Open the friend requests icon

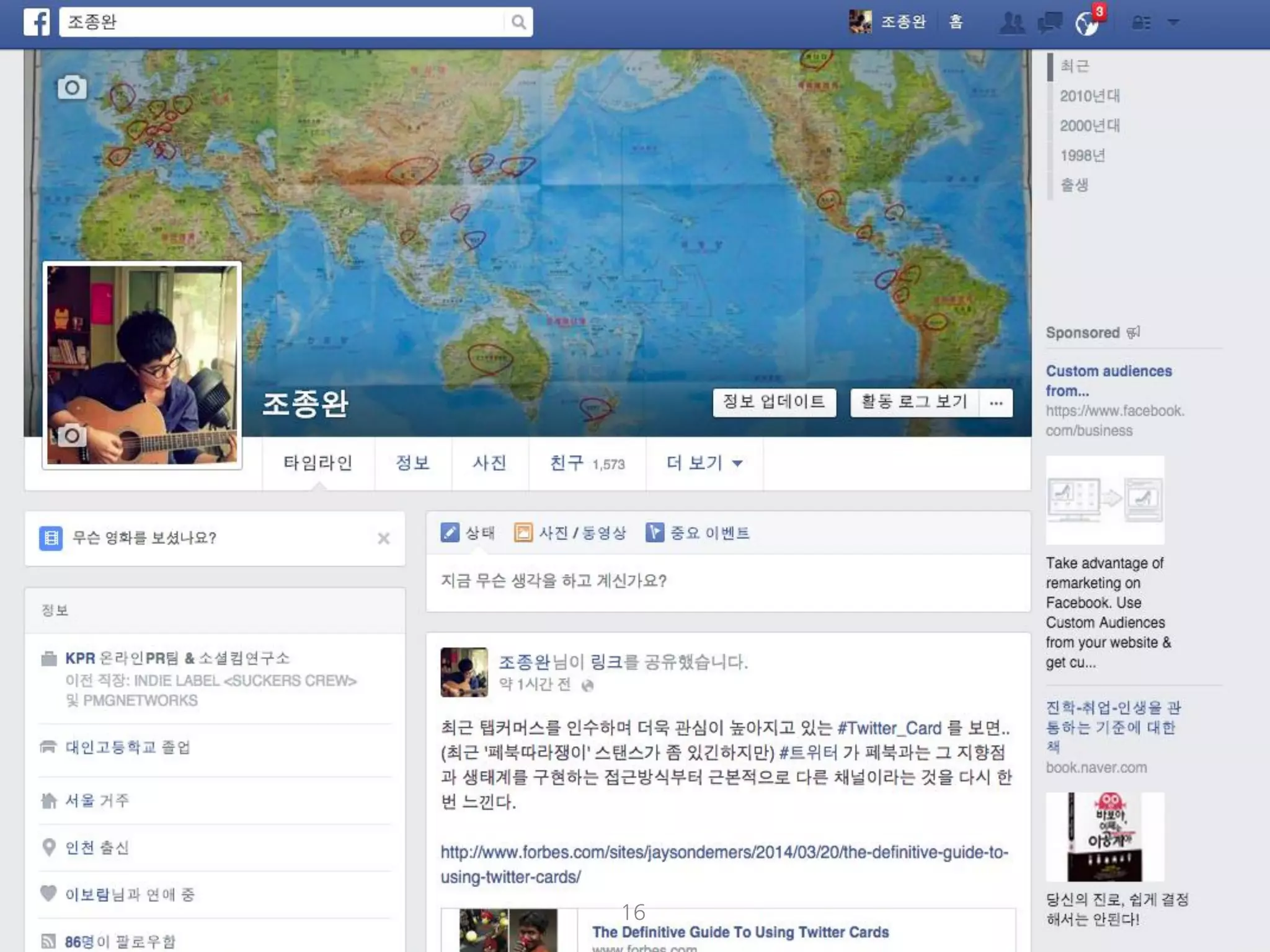pyautogui.click(x=1012, y=23)
